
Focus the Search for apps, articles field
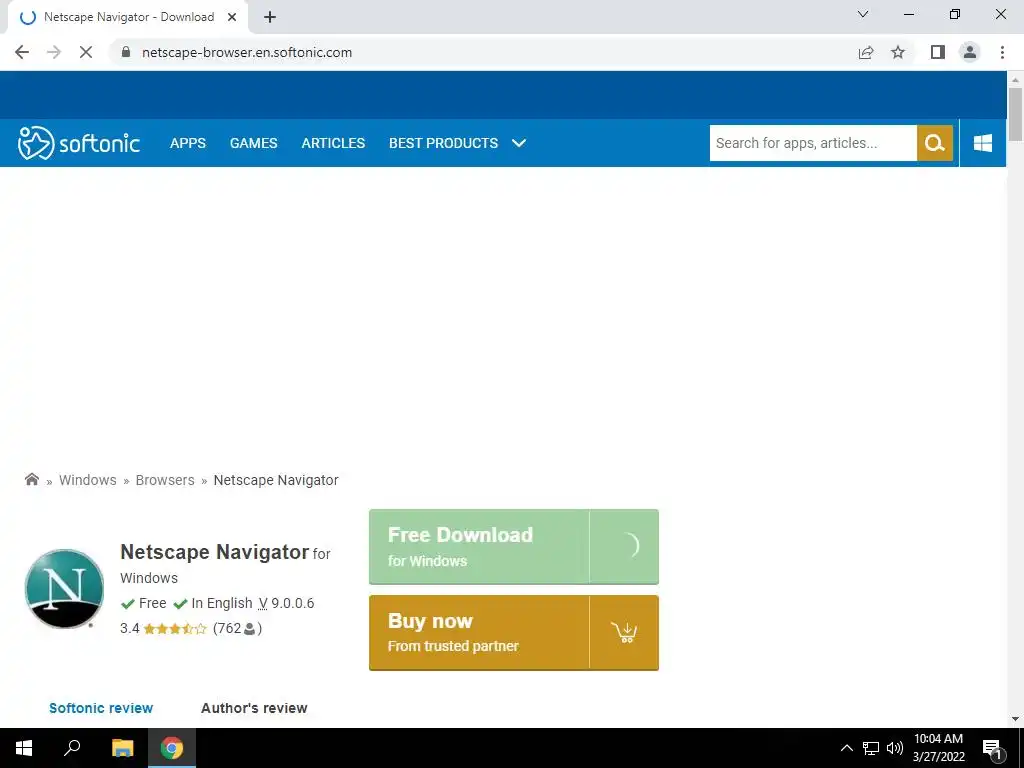pos(813,143)
